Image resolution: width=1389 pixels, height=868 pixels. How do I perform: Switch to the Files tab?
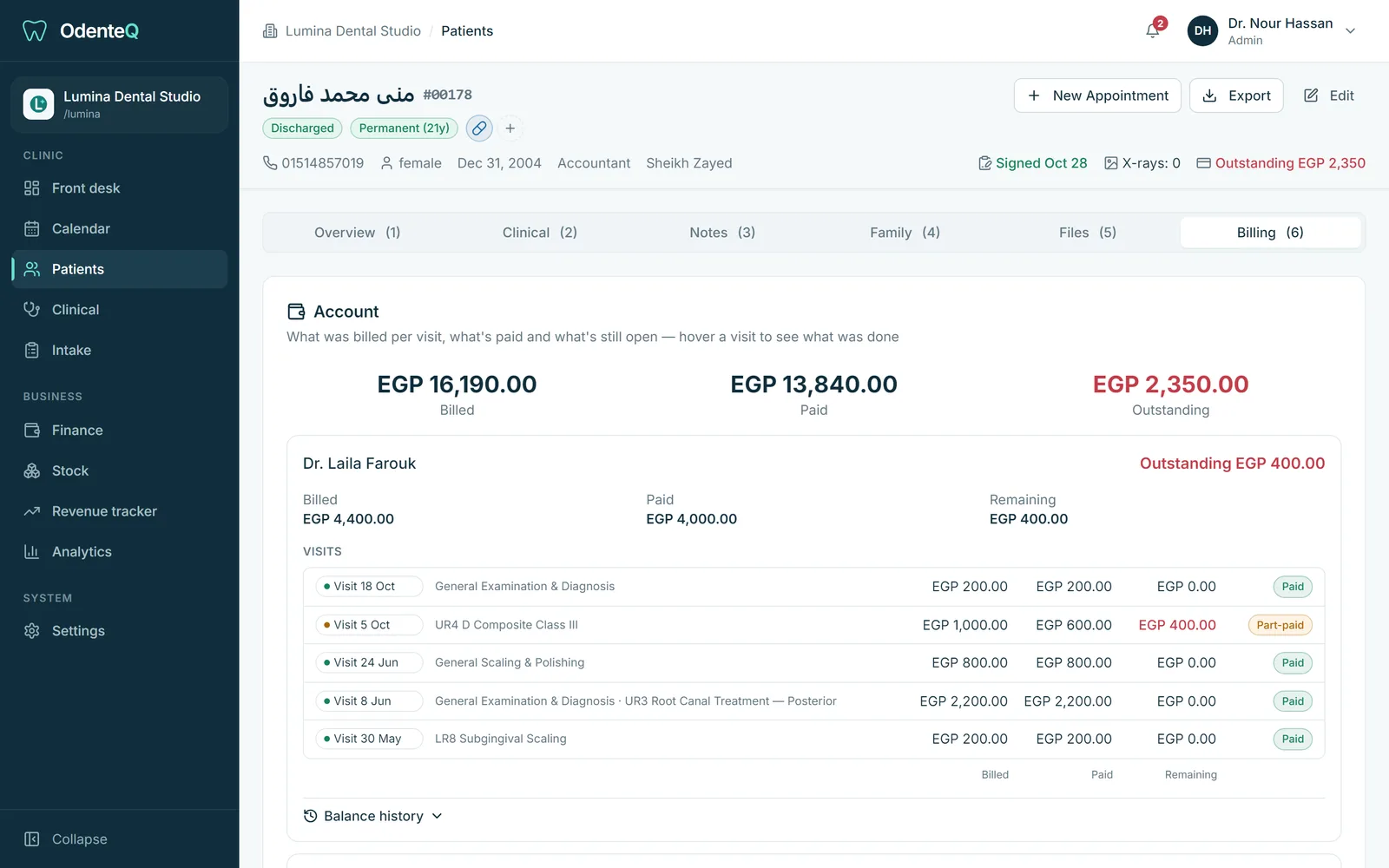pyautogui.click(x=1087, y=233)
